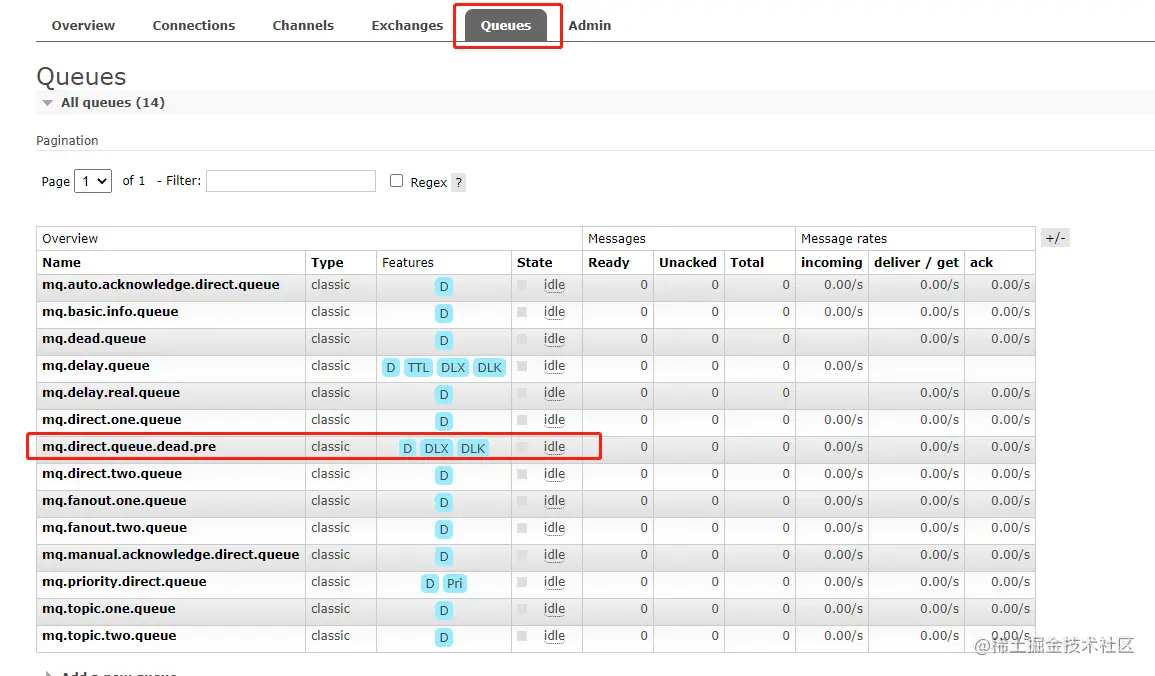
Task: Open the mq.fanout.one.queue link
Action: click(114, 501)
